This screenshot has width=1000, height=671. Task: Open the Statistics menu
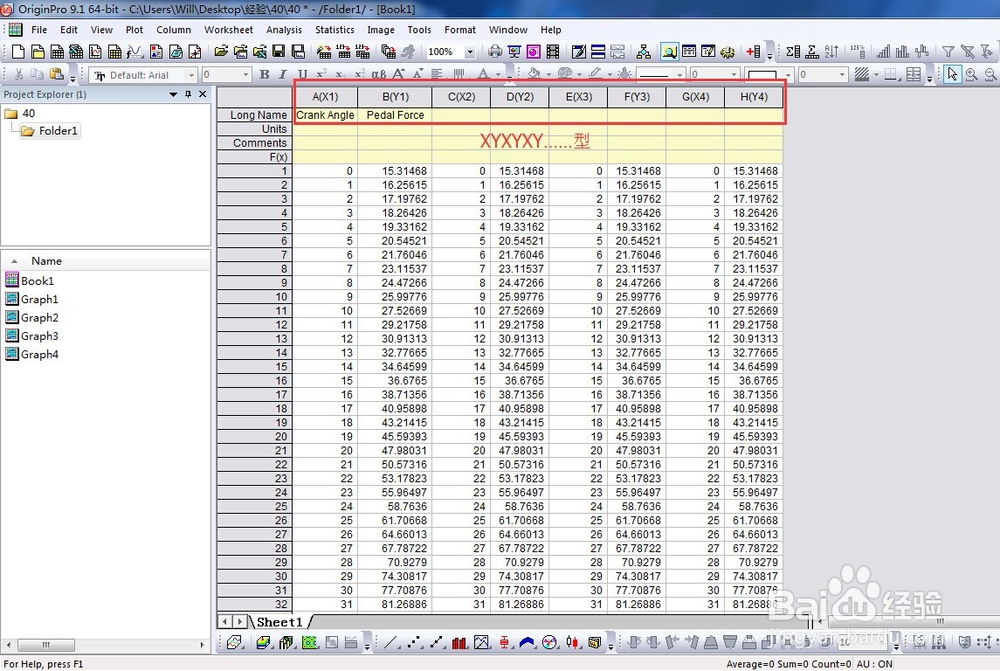click(334, 30)
